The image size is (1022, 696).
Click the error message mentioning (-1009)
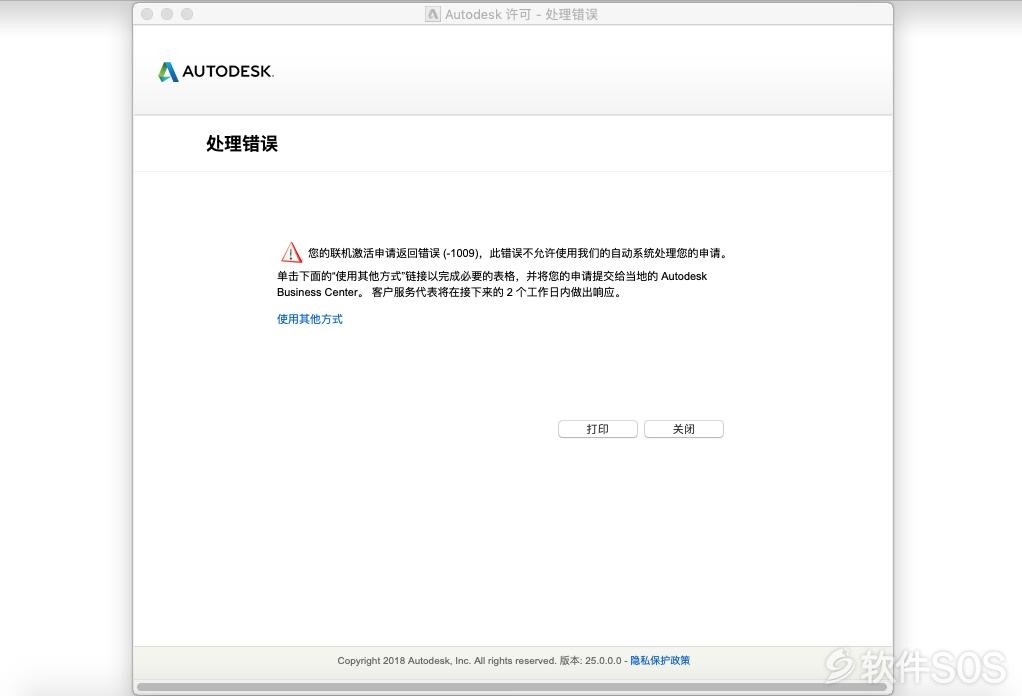(518, 253)
